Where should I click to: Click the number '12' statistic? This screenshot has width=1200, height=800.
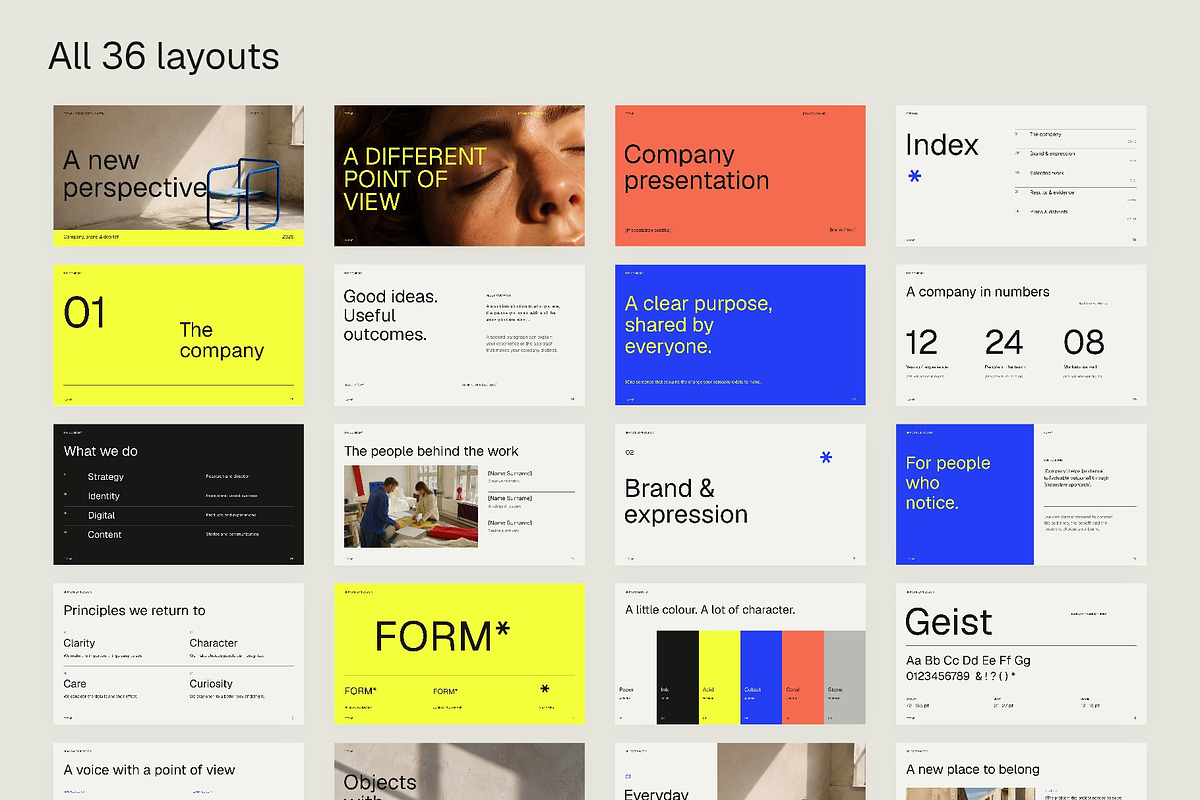(922, 343)
